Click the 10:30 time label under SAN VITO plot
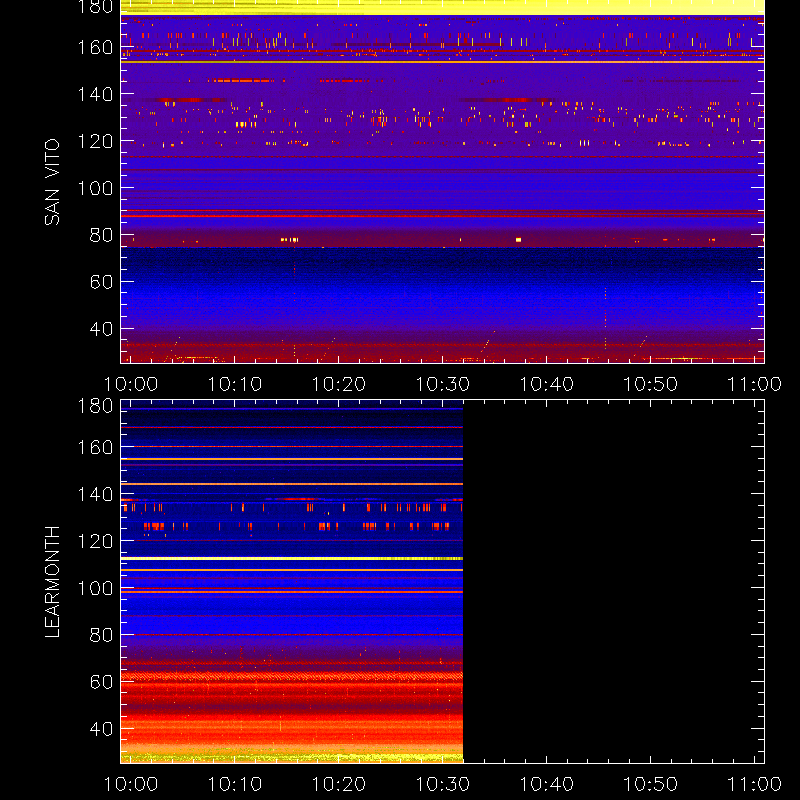This screenshot has height=800, width=800. (x=443, y=384)
